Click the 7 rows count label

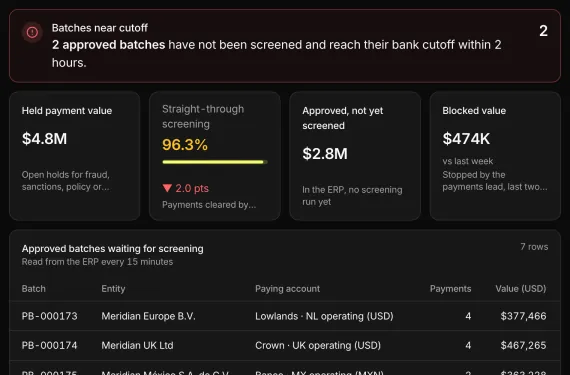click(x=534, y=247)
